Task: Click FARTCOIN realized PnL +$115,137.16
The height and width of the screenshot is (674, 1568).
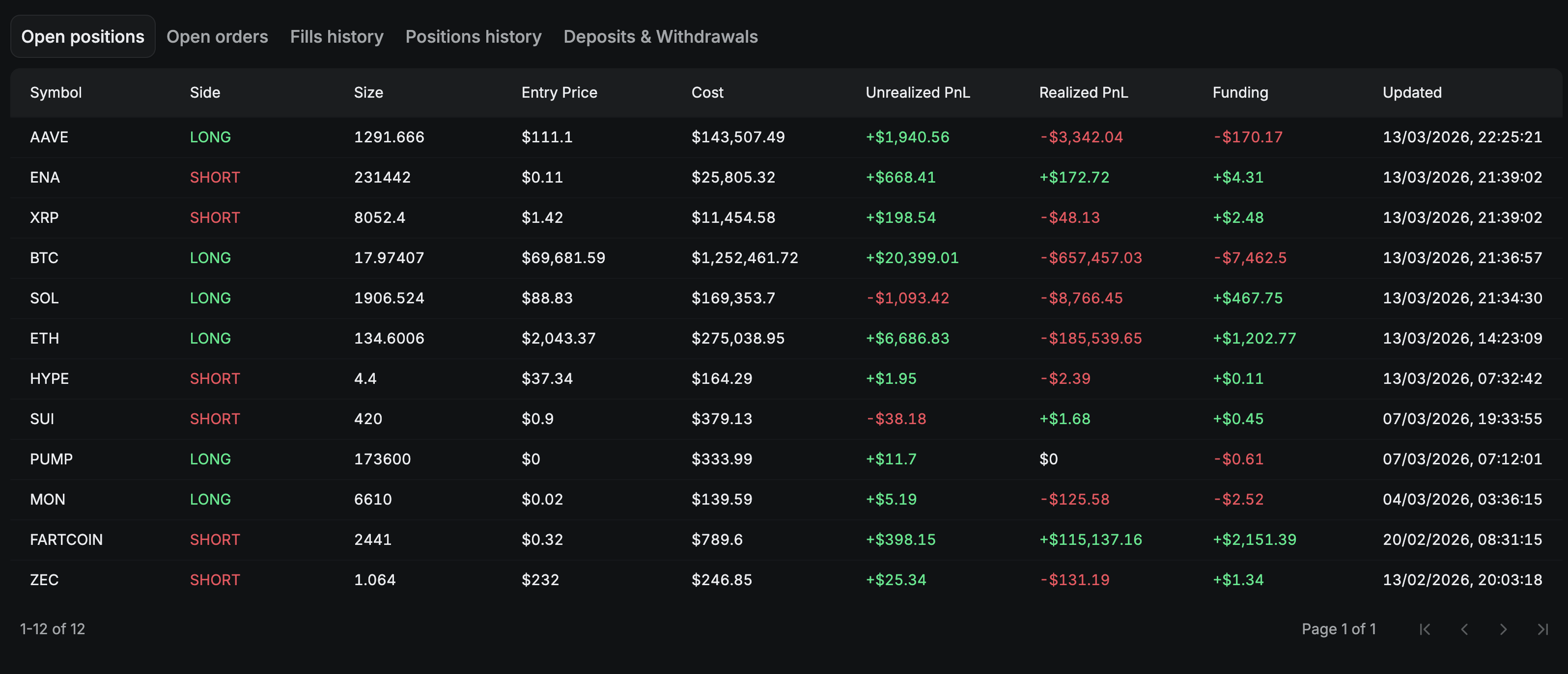Action: (x=1091, y=539)
